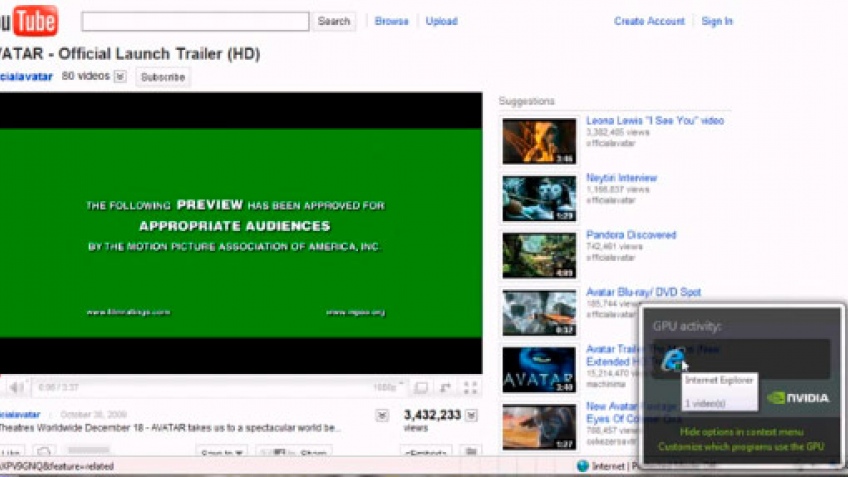Click the Neytiri Interview title link
848x477 pixels.
pyautogui.click(x=621, y=178)
